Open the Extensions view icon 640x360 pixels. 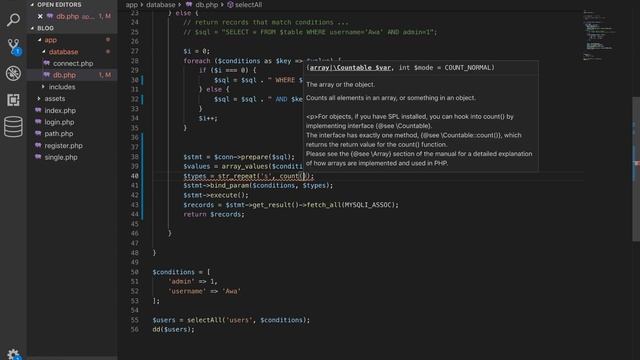(13, 100)
